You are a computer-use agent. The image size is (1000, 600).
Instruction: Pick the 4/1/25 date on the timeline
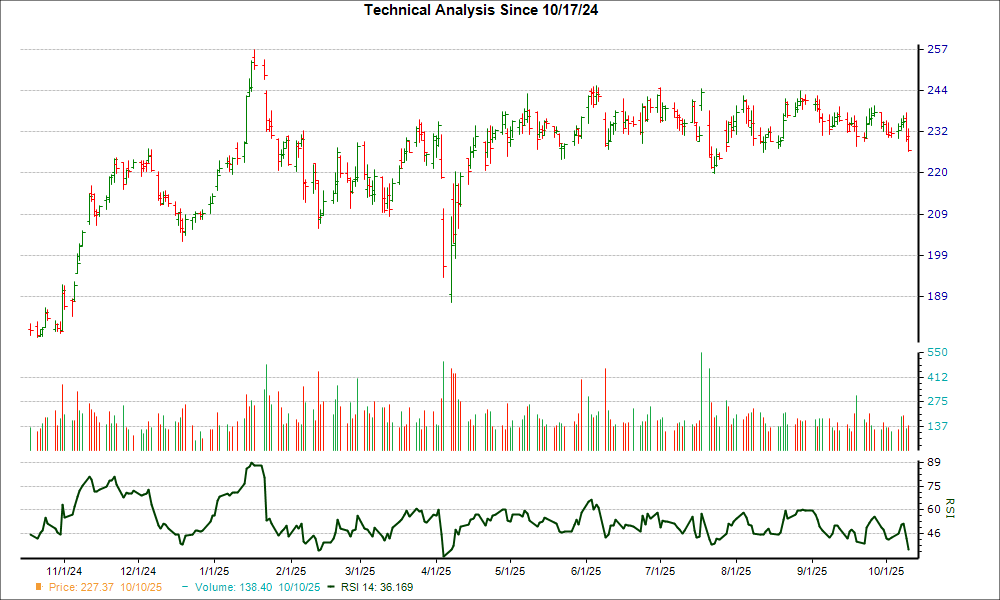(x=436, y=571)
